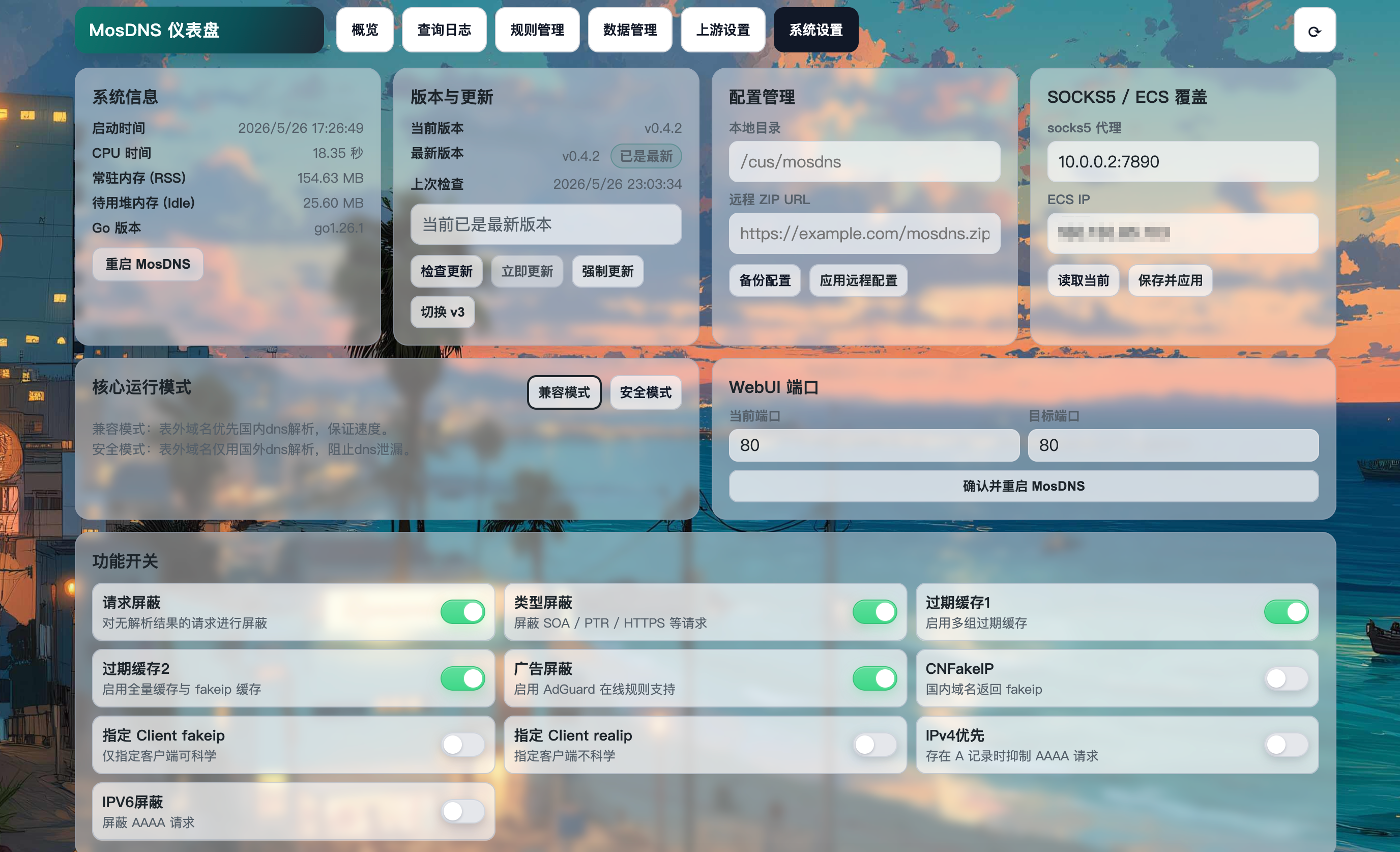Screen dimensions: 1400x852
Task: Toggle the 类型屏蔽 switch
Action: click(874, 612)
